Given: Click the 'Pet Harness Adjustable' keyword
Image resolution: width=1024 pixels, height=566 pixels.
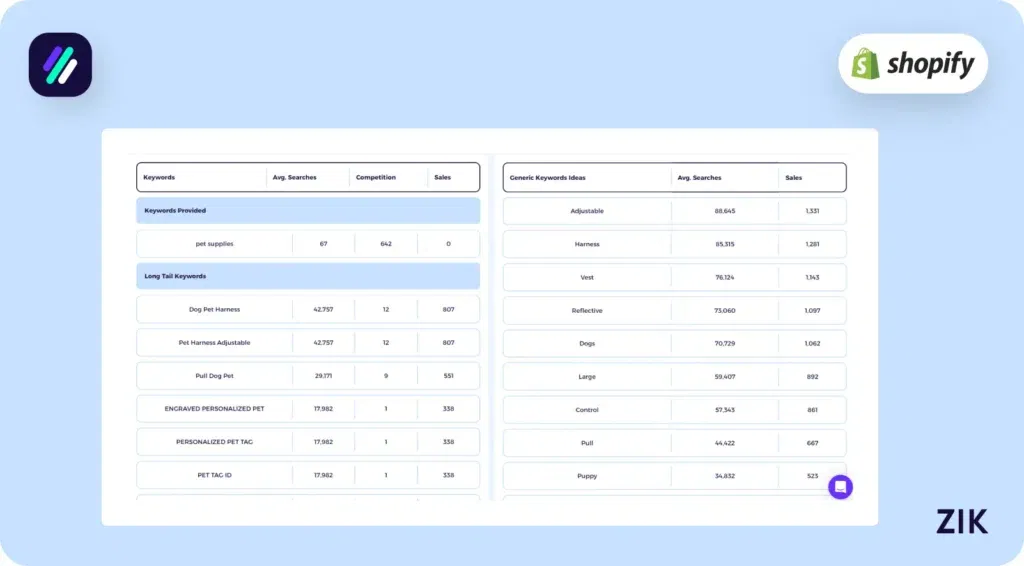Looking at the screenshot, I should click(x=214, y=343).
